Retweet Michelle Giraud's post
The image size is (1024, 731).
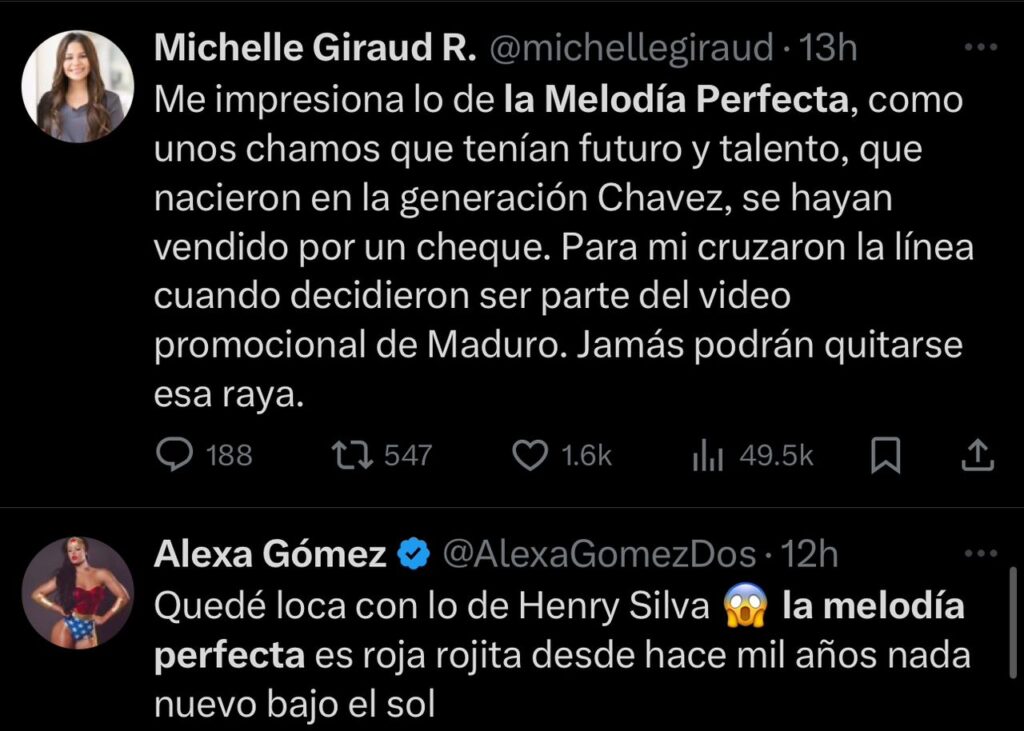[352, 456]
